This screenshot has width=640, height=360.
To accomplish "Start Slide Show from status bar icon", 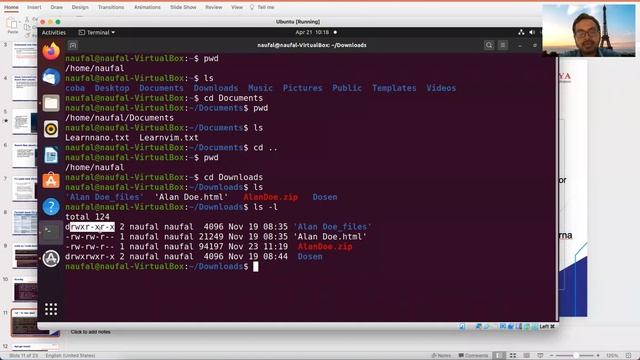I will coord(540,356).
